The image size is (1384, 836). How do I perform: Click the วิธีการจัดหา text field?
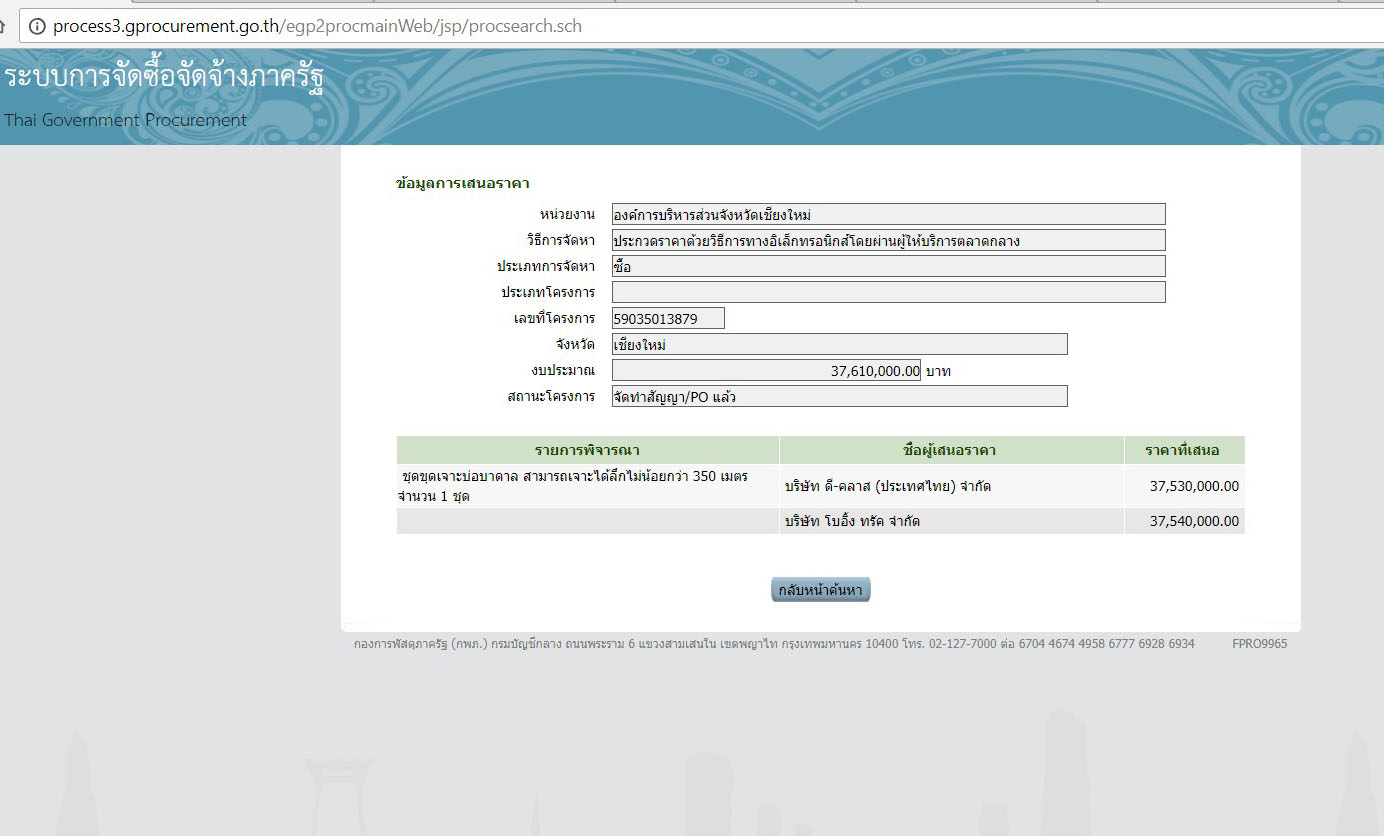(888, 240)
